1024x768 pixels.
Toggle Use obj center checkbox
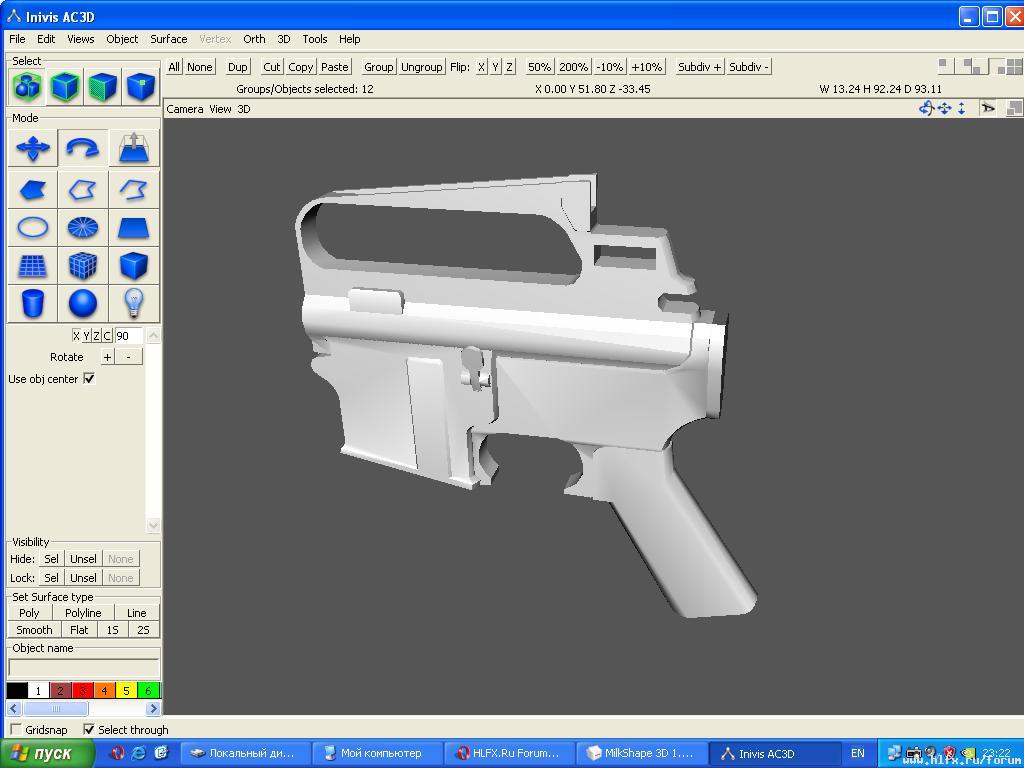point(89,378)
